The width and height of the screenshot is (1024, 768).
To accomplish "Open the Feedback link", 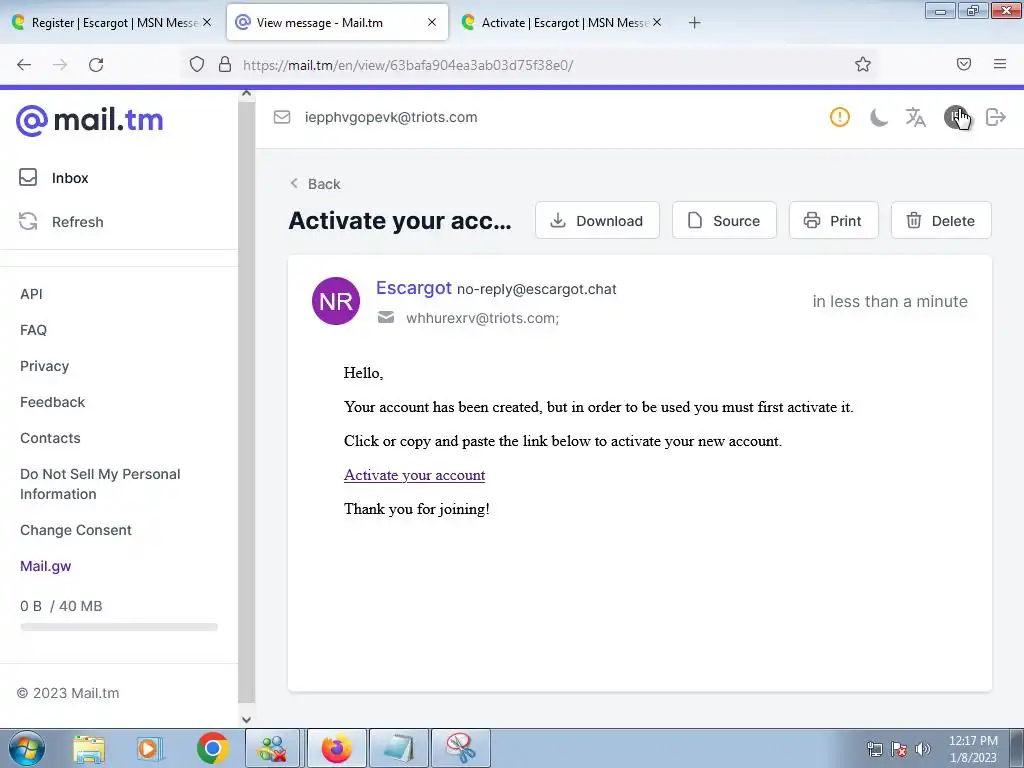I will click(x=52, y=402).
